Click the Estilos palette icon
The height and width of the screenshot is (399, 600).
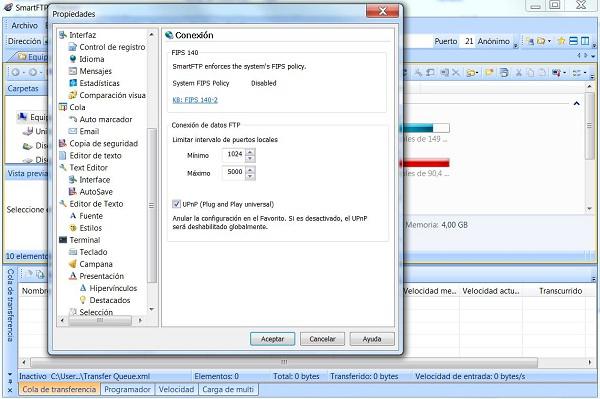73,228
